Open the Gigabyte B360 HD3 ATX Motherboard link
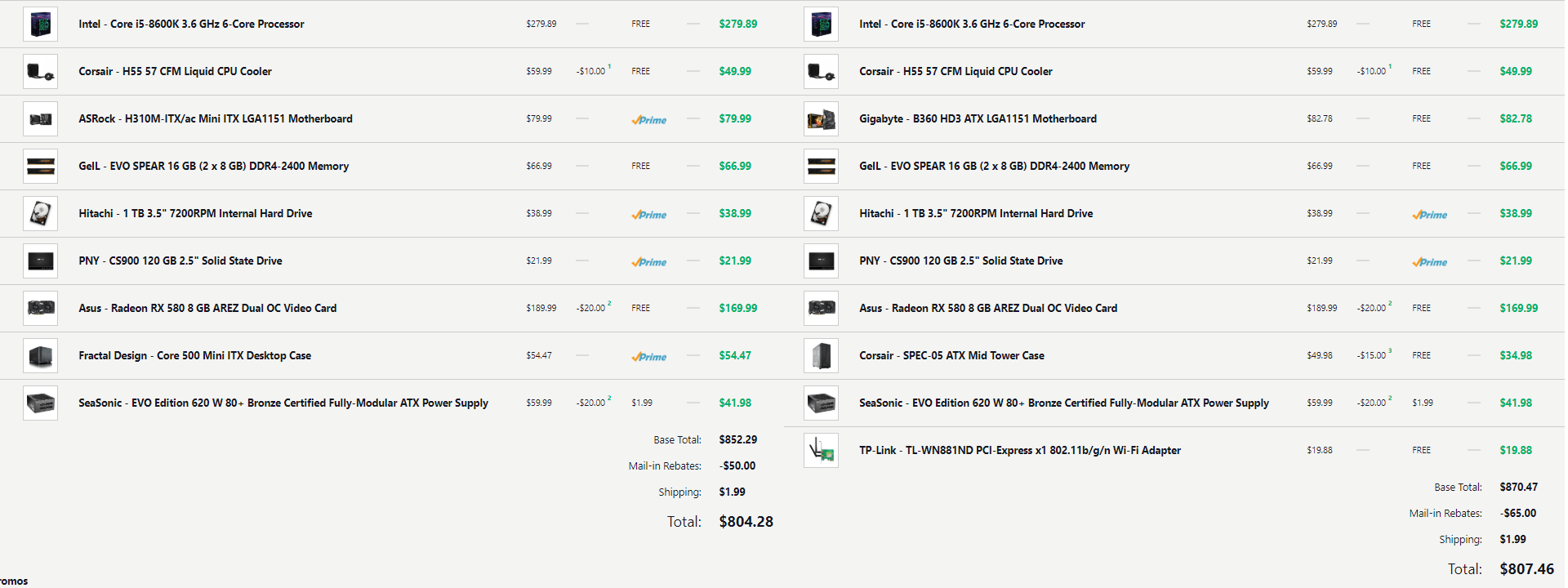This screenshot has height=588, width=1568. (x=978, y=119)
